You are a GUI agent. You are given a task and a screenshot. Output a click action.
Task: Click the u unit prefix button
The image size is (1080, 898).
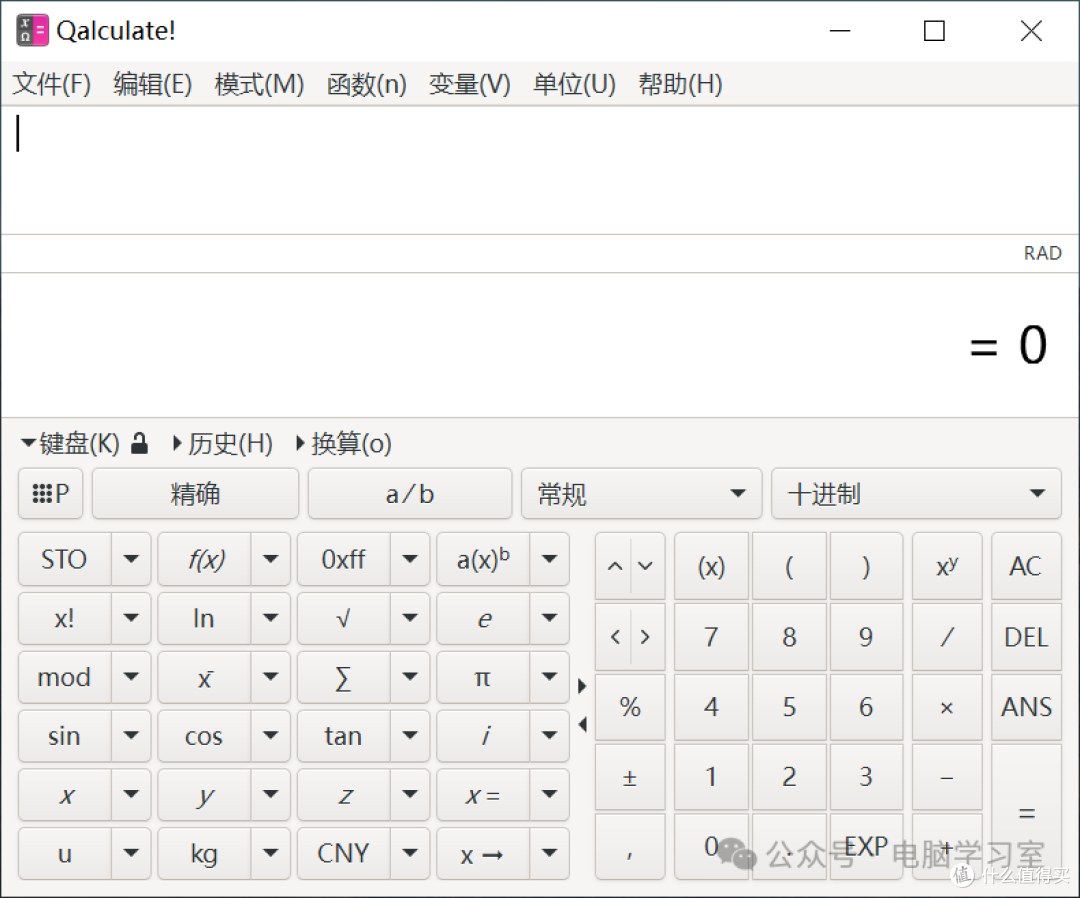pos(65,854)
